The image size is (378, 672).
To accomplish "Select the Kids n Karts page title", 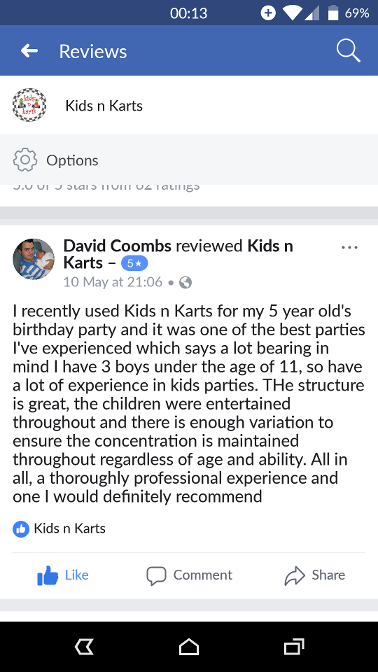I will 104,105.
